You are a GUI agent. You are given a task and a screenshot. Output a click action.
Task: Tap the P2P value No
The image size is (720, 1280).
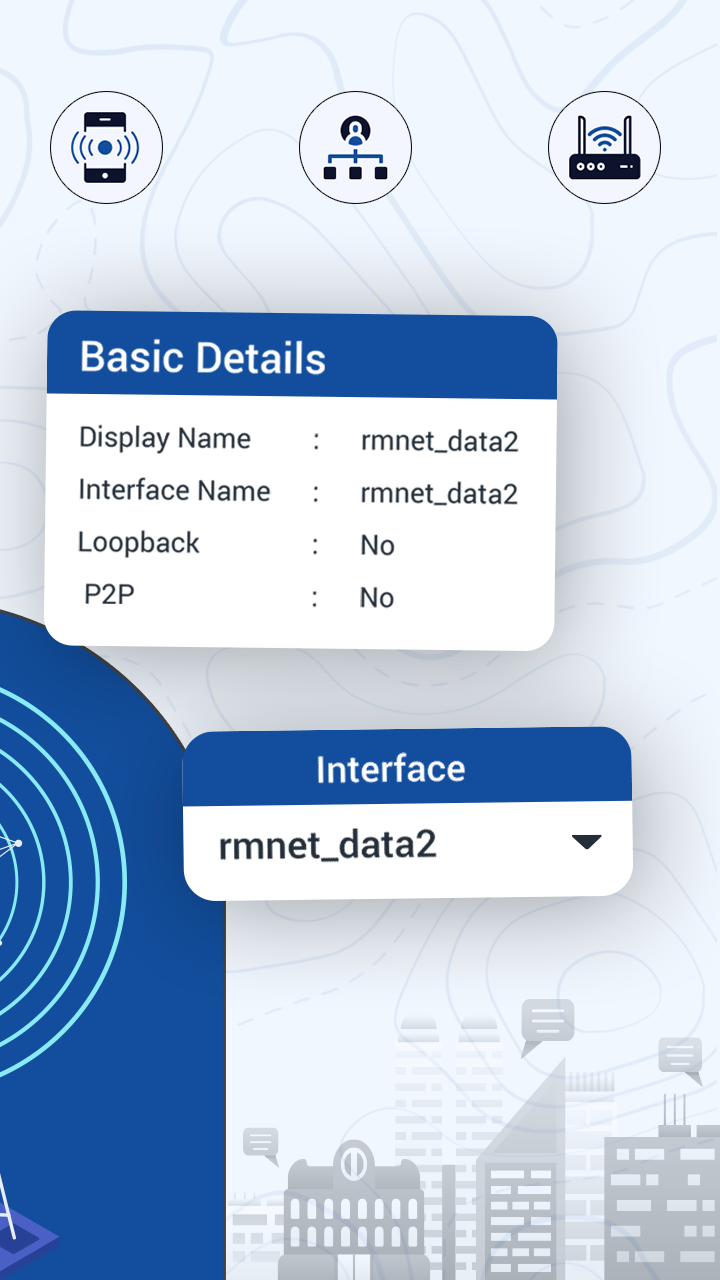377,597
